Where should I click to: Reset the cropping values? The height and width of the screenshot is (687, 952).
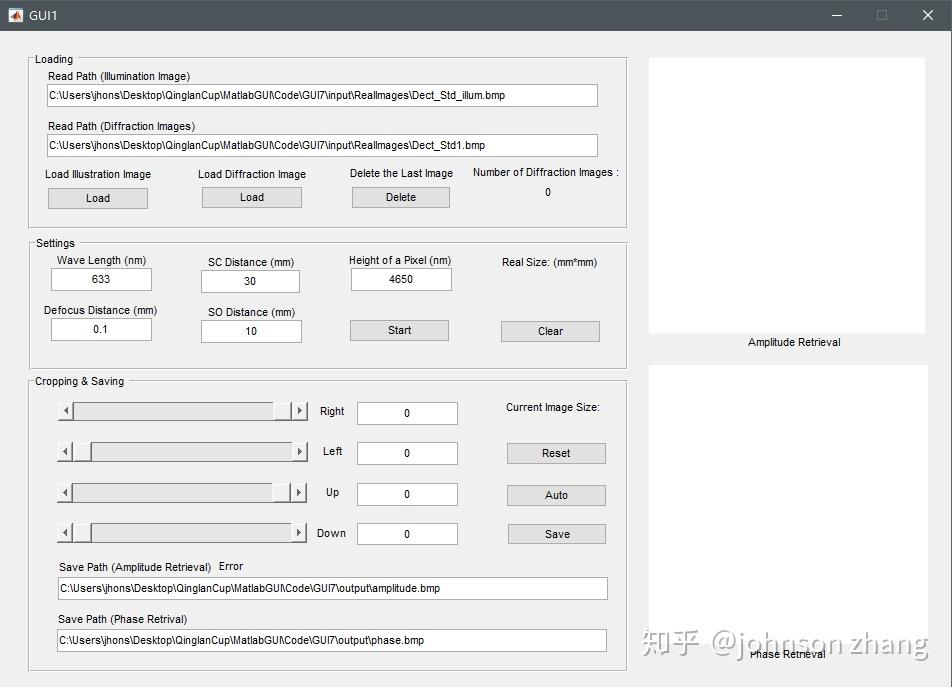[x=556, y=453]
